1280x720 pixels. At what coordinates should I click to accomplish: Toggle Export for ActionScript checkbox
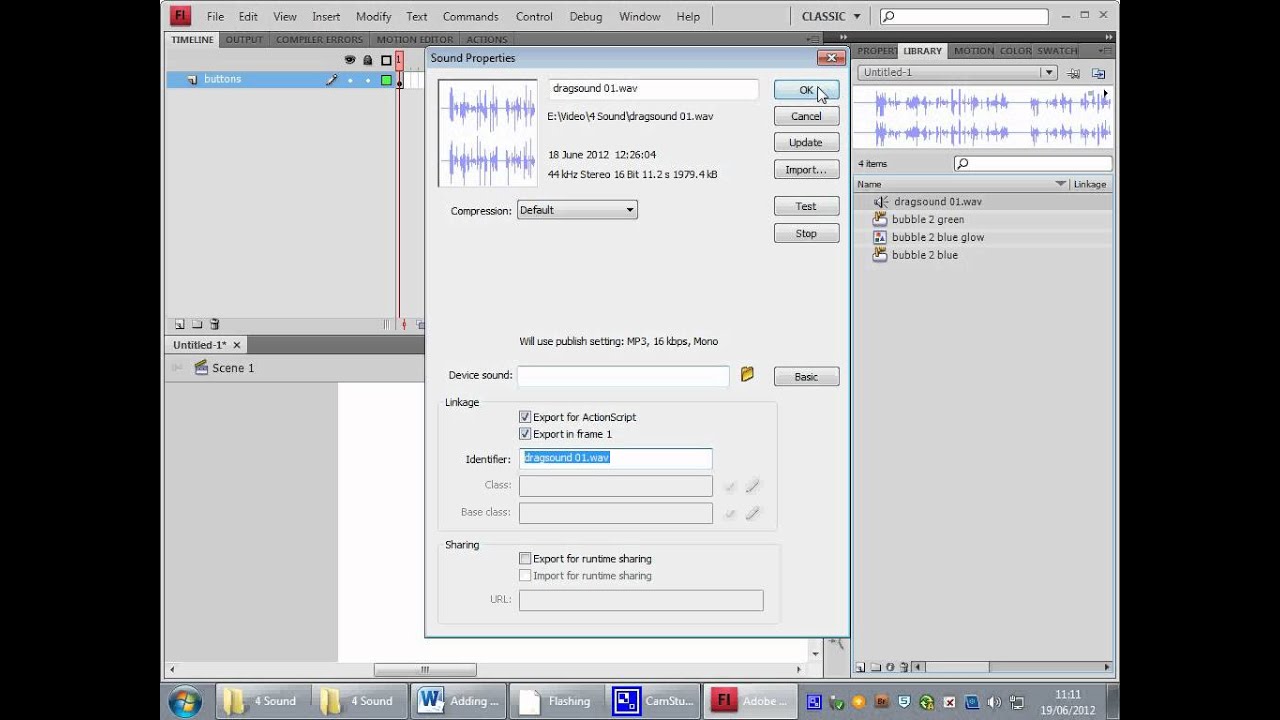coord(525,417)
